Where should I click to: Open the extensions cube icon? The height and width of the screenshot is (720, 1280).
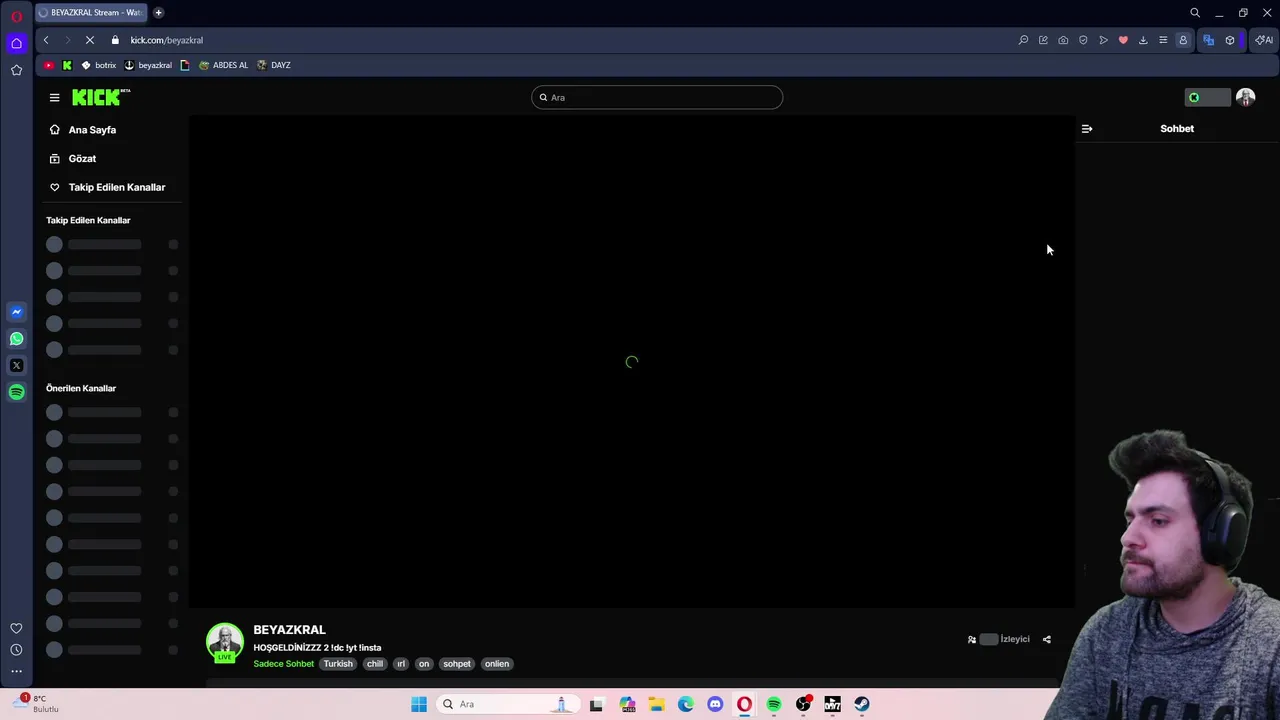[x=1230, y=40]
